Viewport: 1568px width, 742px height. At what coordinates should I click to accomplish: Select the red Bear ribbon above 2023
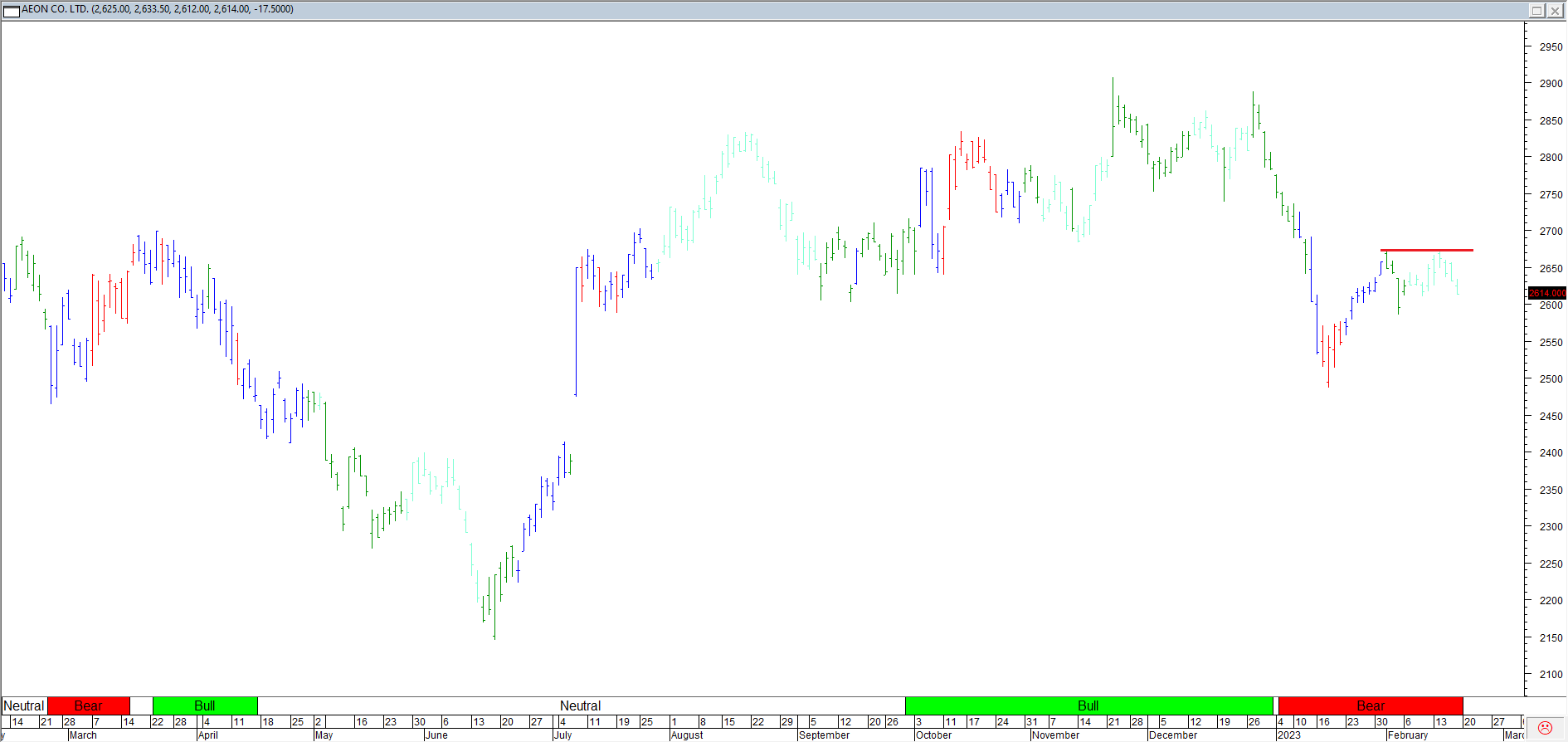click(x=1371, y=705)
